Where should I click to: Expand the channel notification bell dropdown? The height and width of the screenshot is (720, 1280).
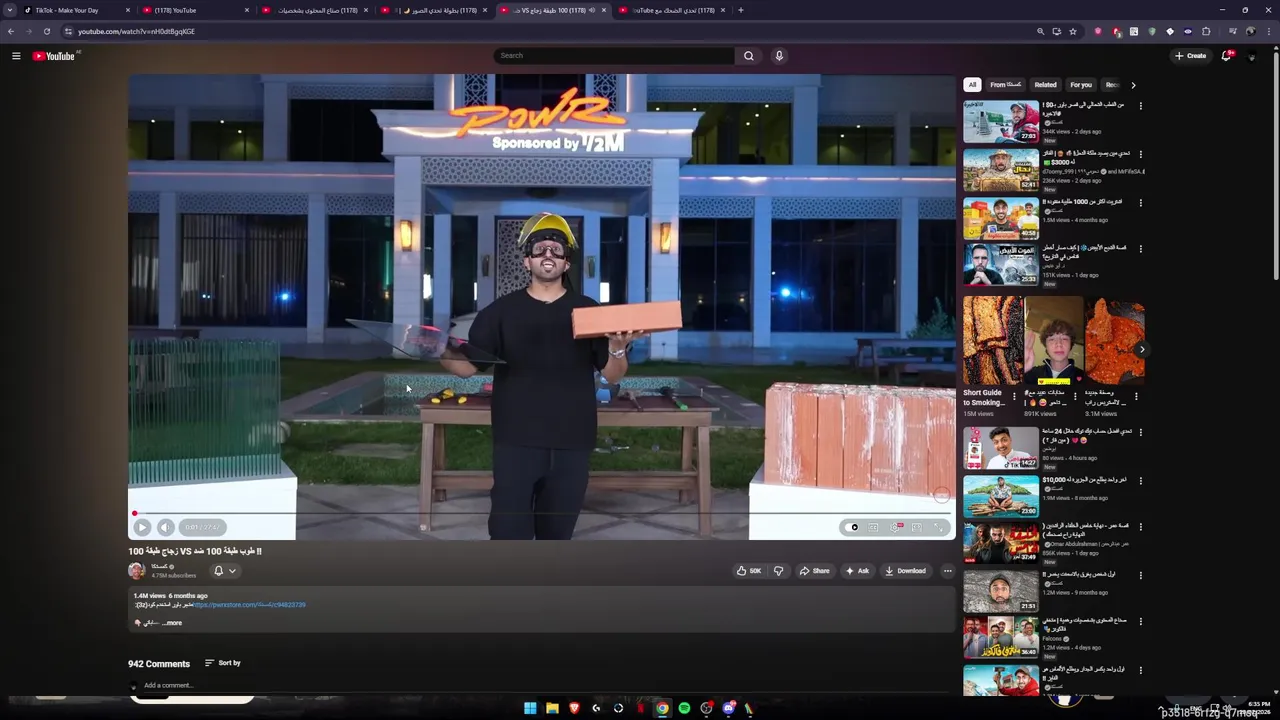pyautogui.click(x=225, y=571)
